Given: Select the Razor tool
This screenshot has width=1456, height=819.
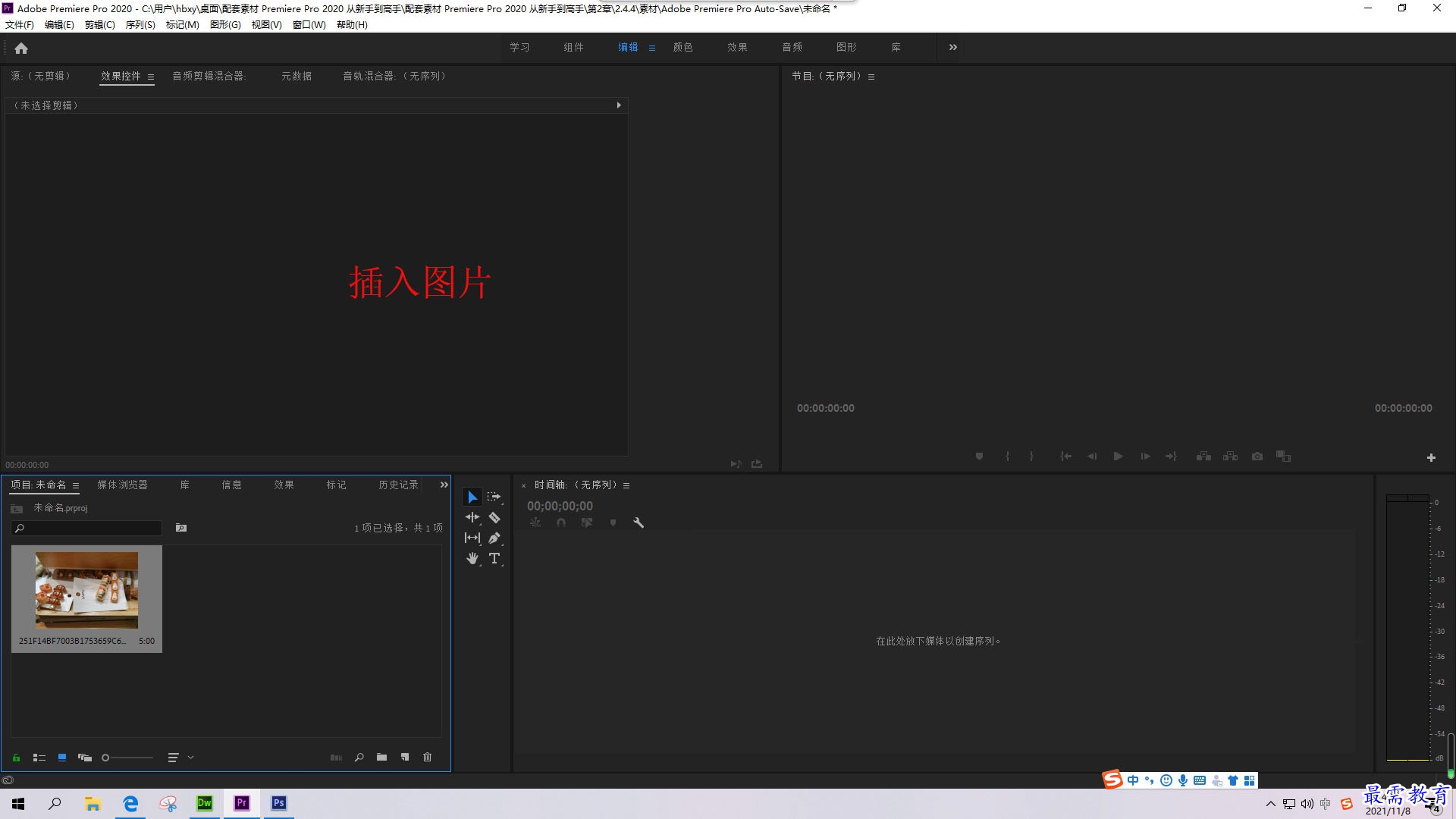Looking at the screenshot, I should (x=494, y=517).
